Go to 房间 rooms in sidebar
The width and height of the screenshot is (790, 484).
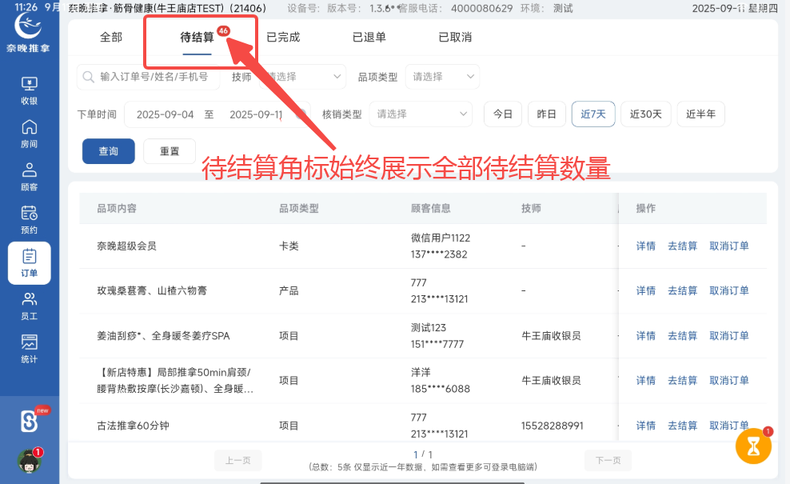pos(29,134)
